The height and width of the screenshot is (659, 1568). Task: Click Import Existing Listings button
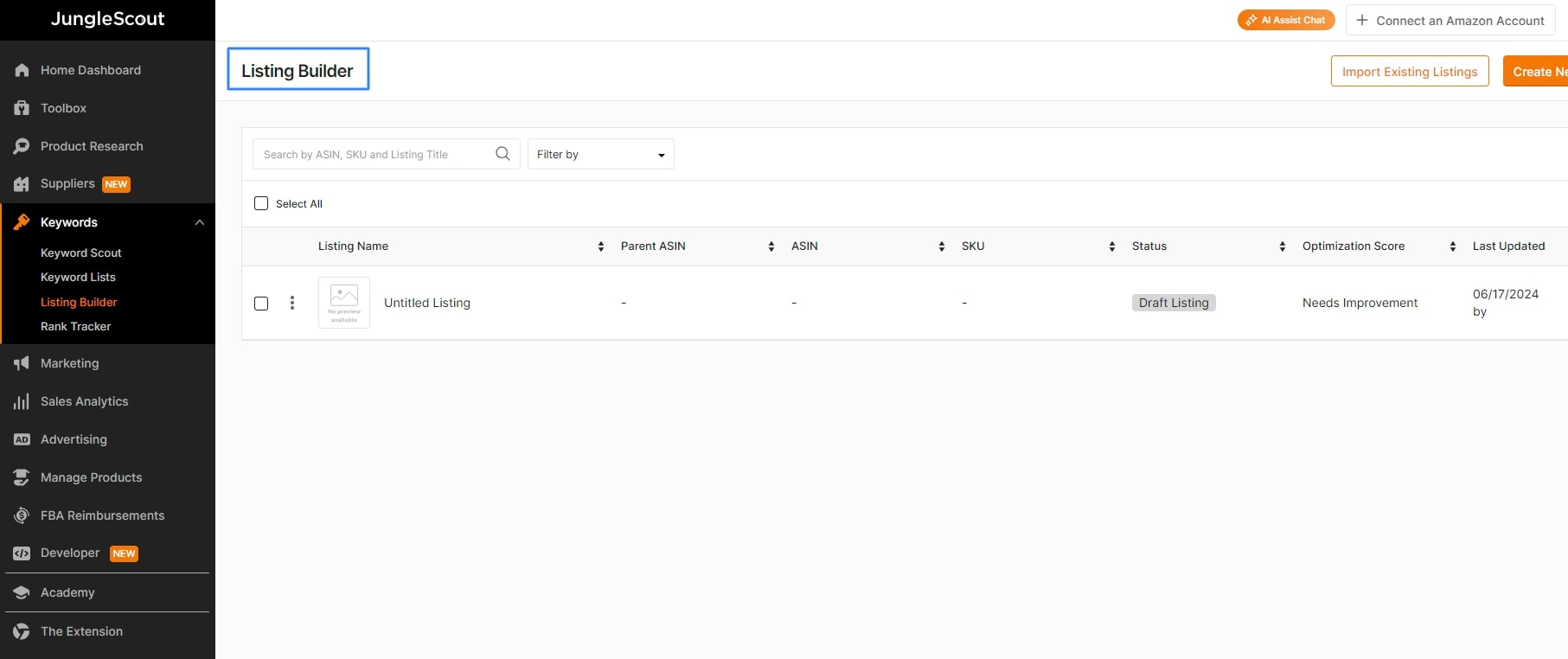click(x=1410, y=71)
